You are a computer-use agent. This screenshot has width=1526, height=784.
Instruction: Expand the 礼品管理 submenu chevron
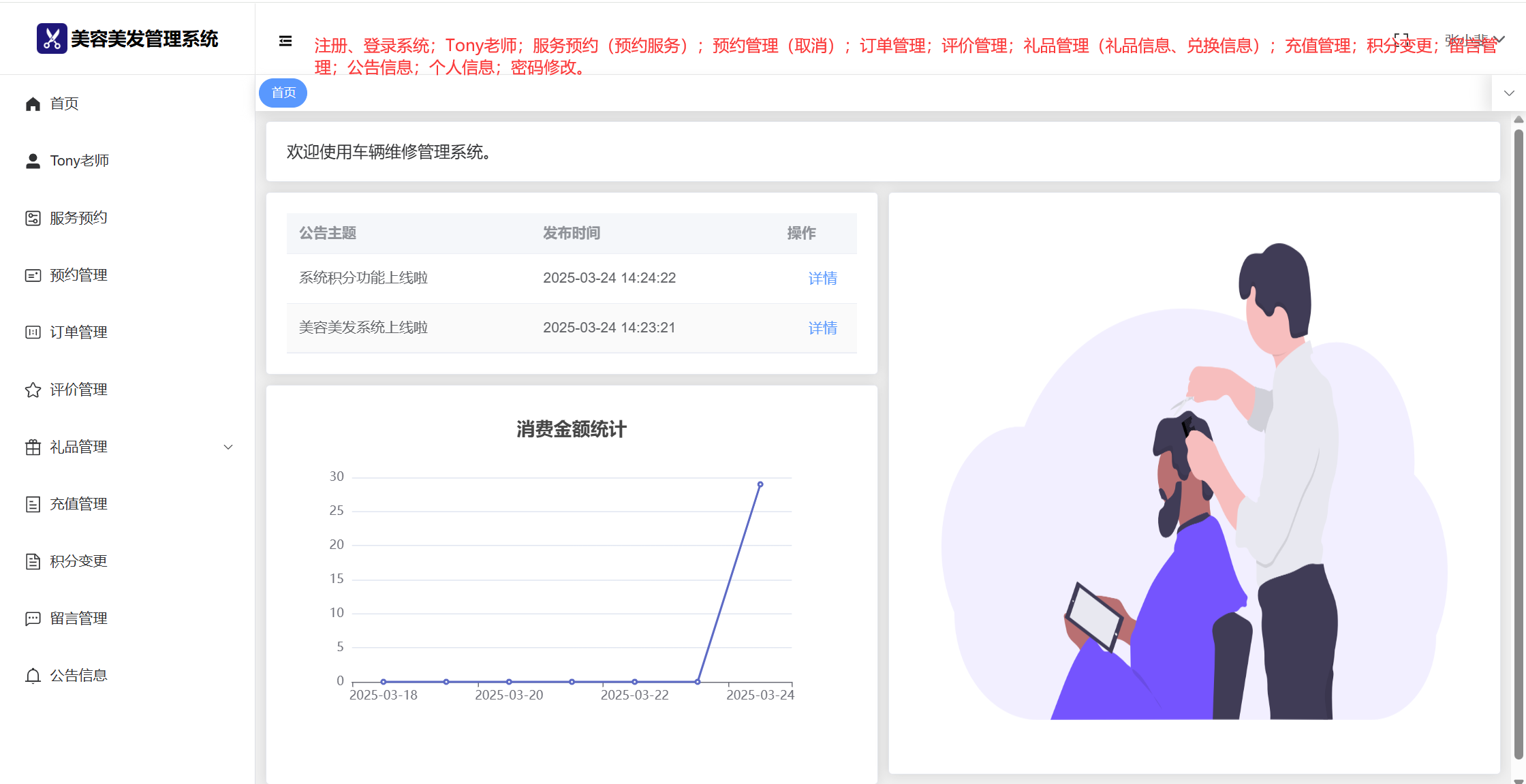coord(228,447)
